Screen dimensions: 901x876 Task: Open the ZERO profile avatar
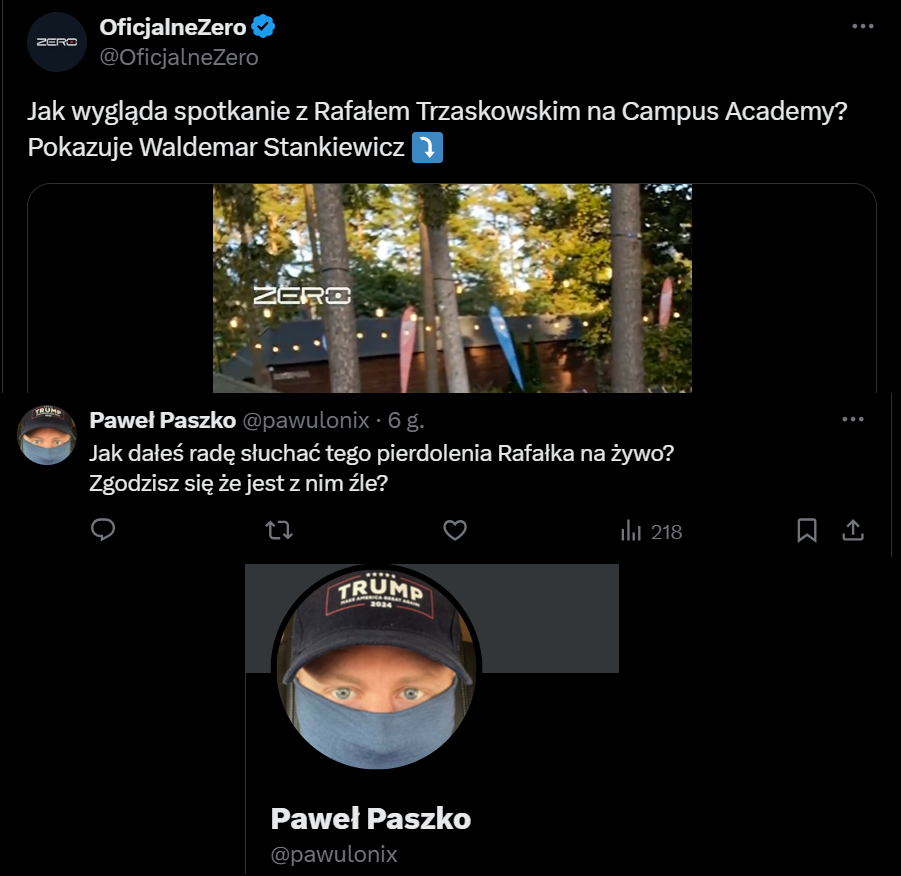(57, 42)
